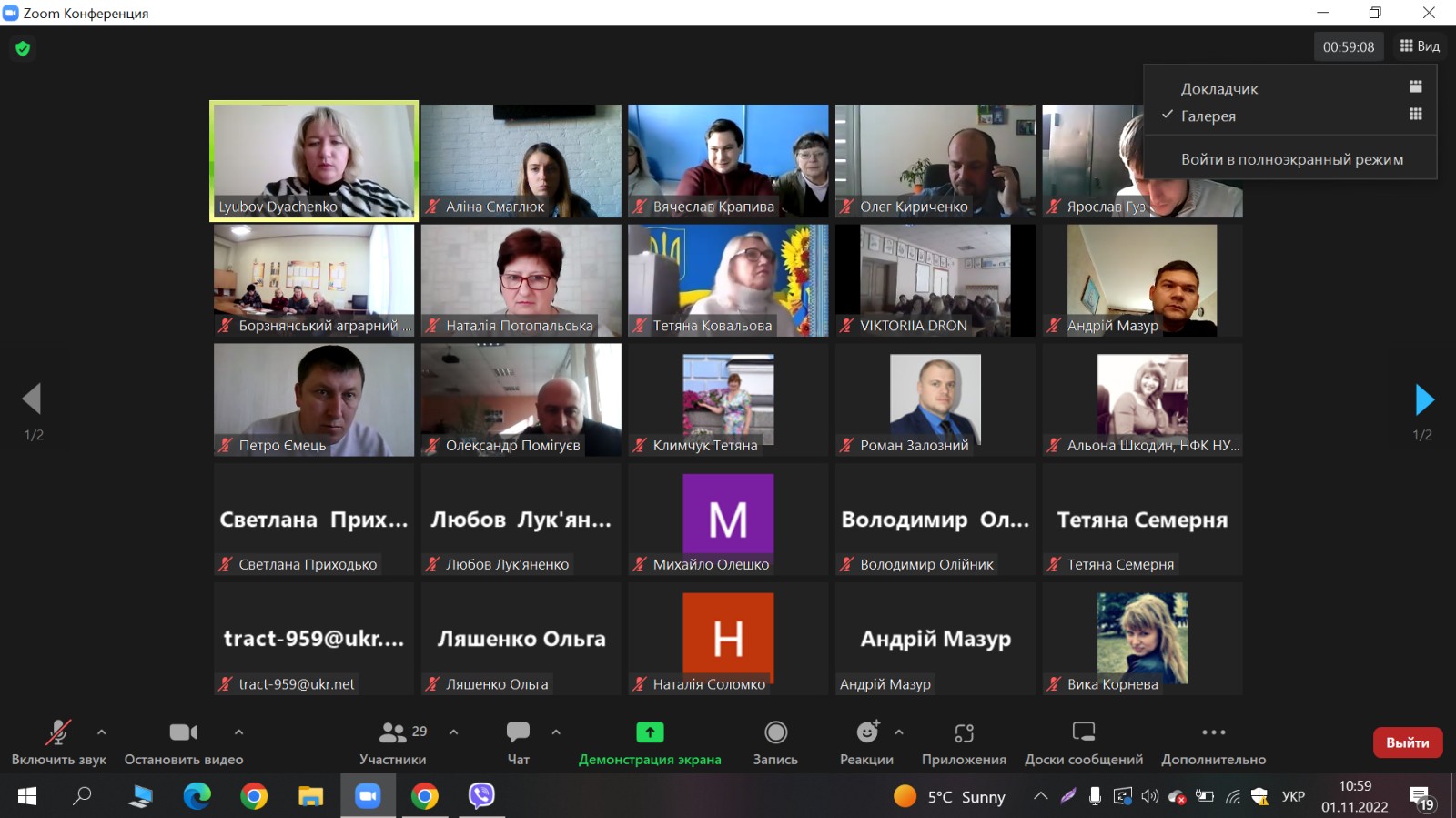Select Олександр Помігуєв video tile
The width and height of the screenshot is (1456, 818).
click(x=521, y=399)
